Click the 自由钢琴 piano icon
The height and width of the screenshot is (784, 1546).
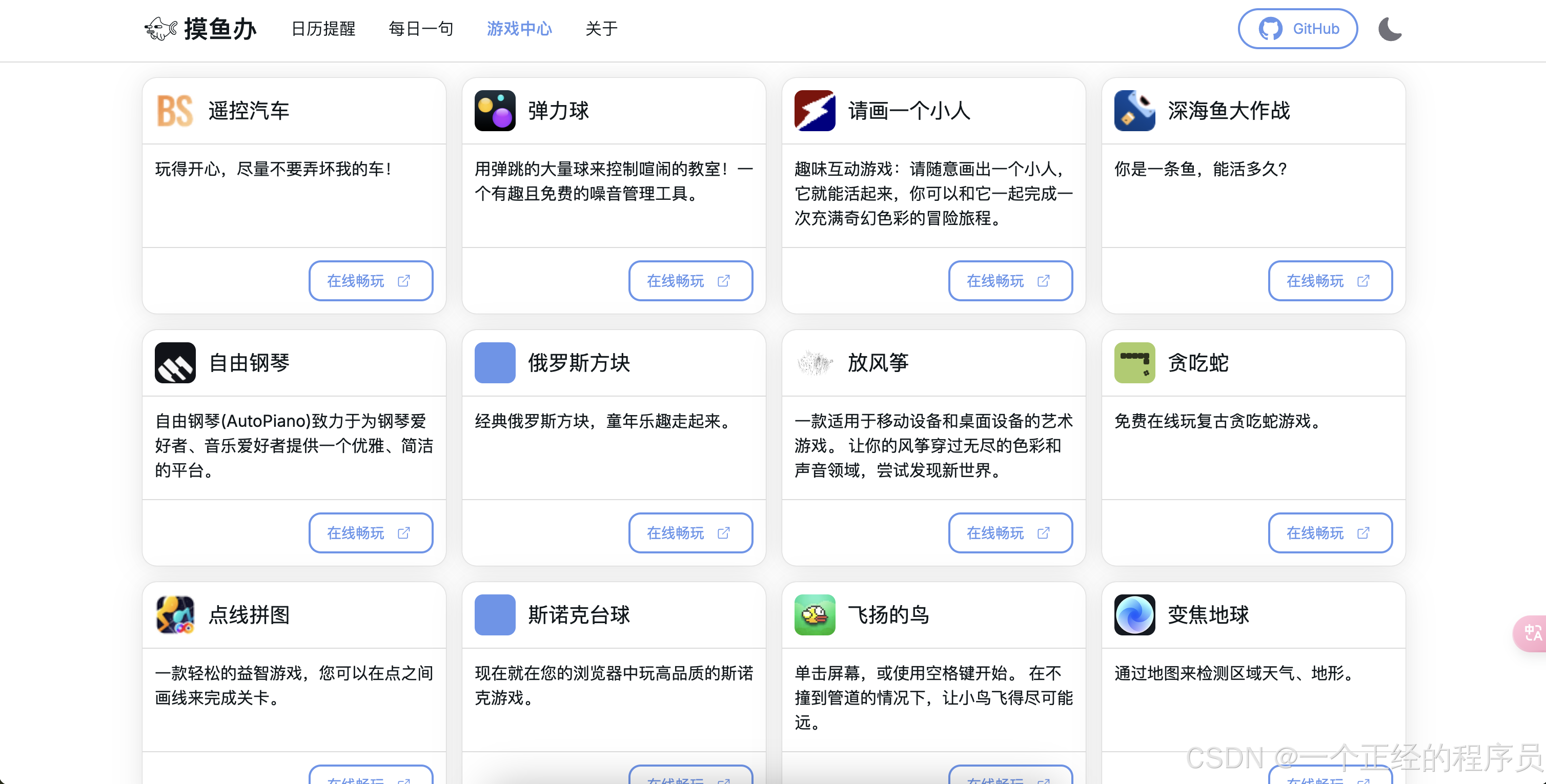[x=175, y=362]
